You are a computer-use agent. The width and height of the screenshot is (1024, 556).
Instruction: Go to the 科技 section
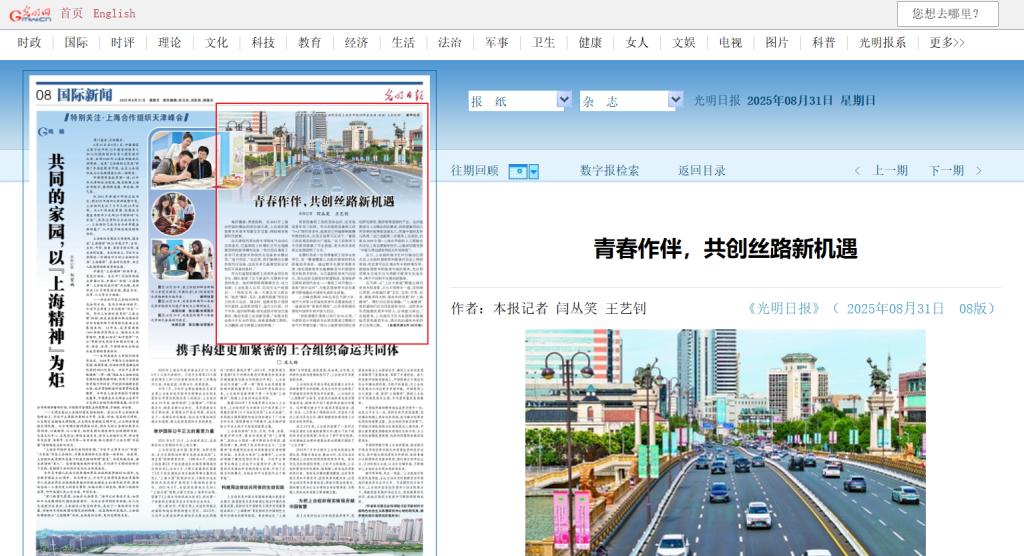(x=263, y=43)
